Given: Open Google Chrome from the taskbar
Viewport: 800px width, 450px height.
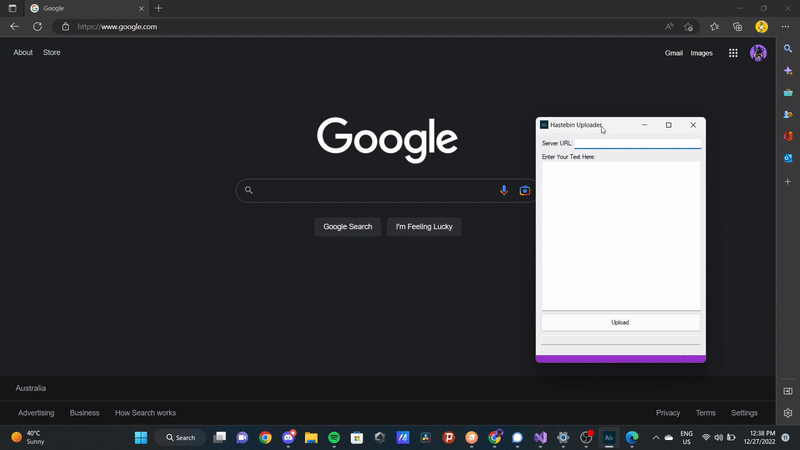Looking at the screenshot, I should click(x=265, y=438).
